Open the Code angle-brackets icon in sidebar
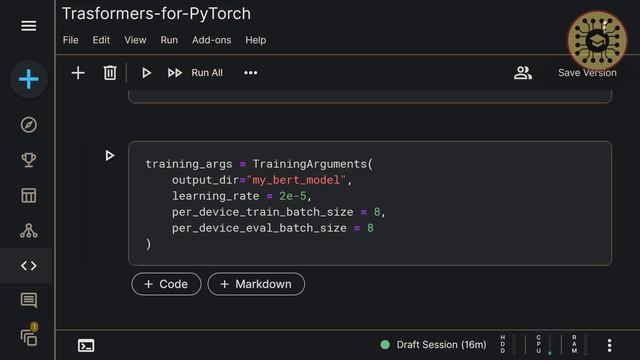The height and width of the screenshot is (360, 640). click(29, 266)
